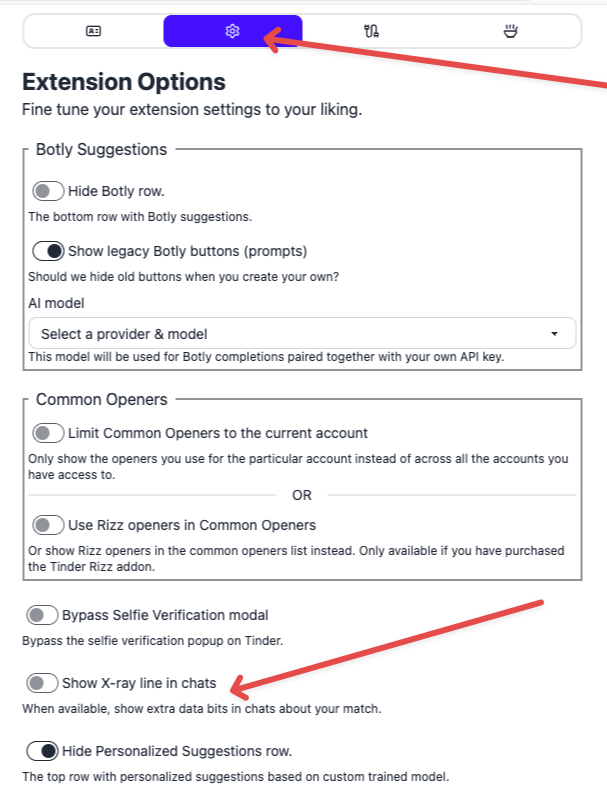Click 'Limit Common Openers to the current account' label
The width and height of the screenshot is (607, 804).
click(218, 433)
